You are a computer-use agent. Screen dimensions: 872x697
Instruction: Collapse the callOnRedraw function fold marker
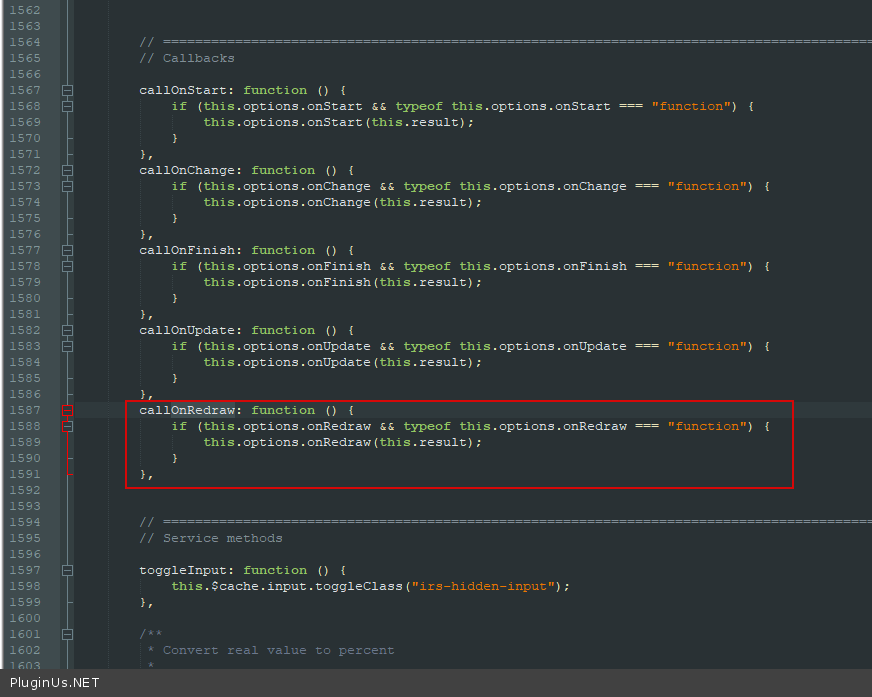[67, 410]
